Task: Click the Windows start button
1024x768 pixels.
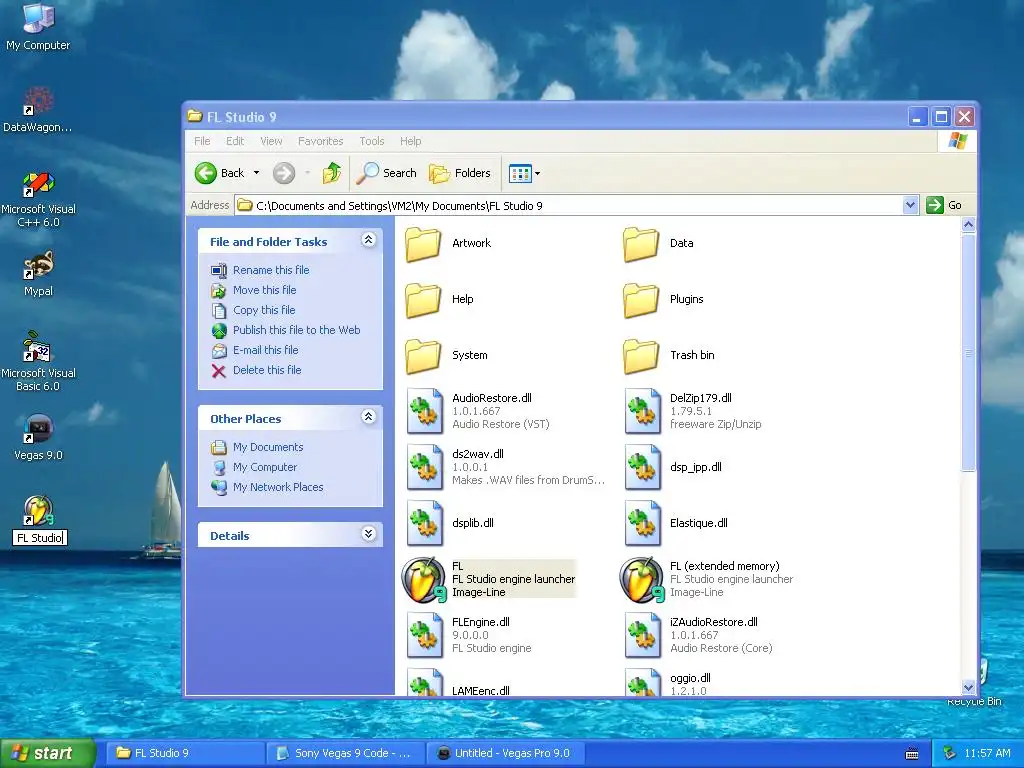Action: (x=48, y=753)
